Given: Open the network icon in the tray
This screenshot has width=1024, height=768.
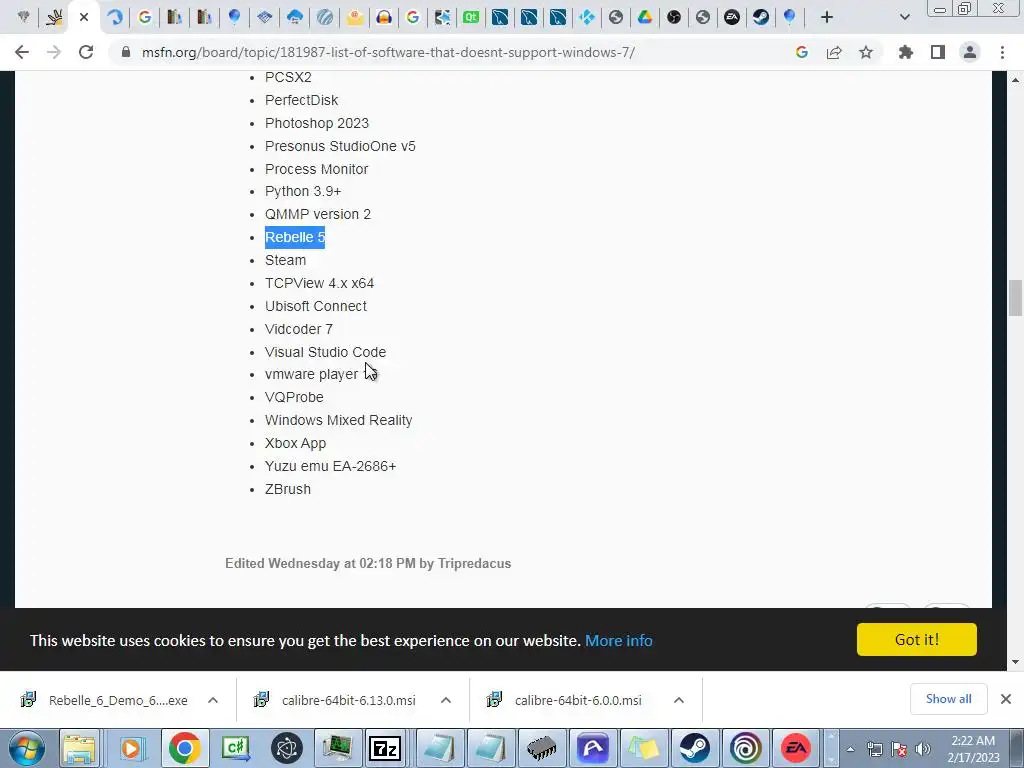Looking at the screenshot, I should pyautogui.click(x=874, y=749).
